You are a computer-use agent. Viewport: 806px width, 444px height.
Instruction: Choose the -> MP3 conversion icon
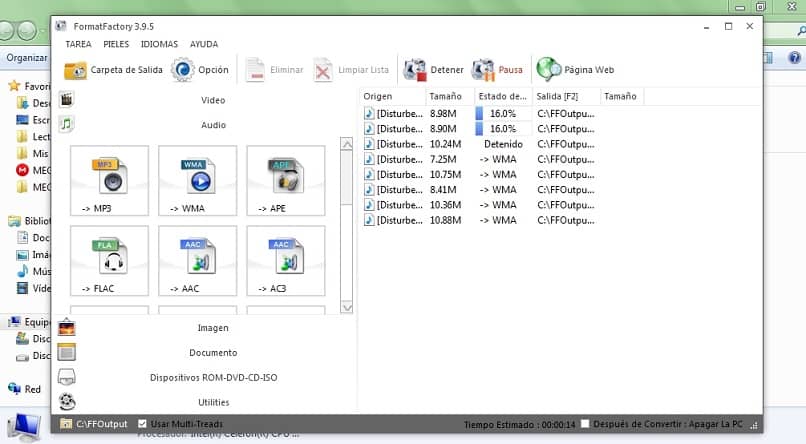coord(109,180)
